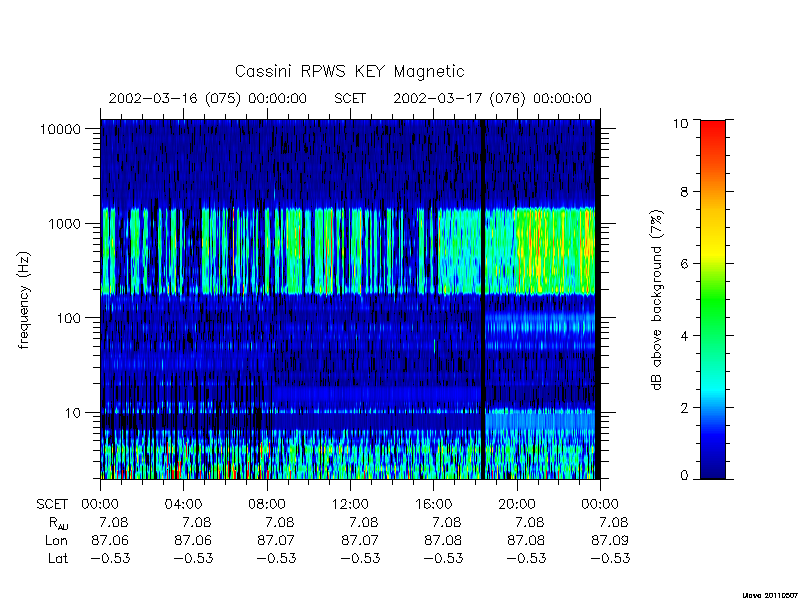Click the 12:00 time axis label
The image size is (800, 600).
349,505
